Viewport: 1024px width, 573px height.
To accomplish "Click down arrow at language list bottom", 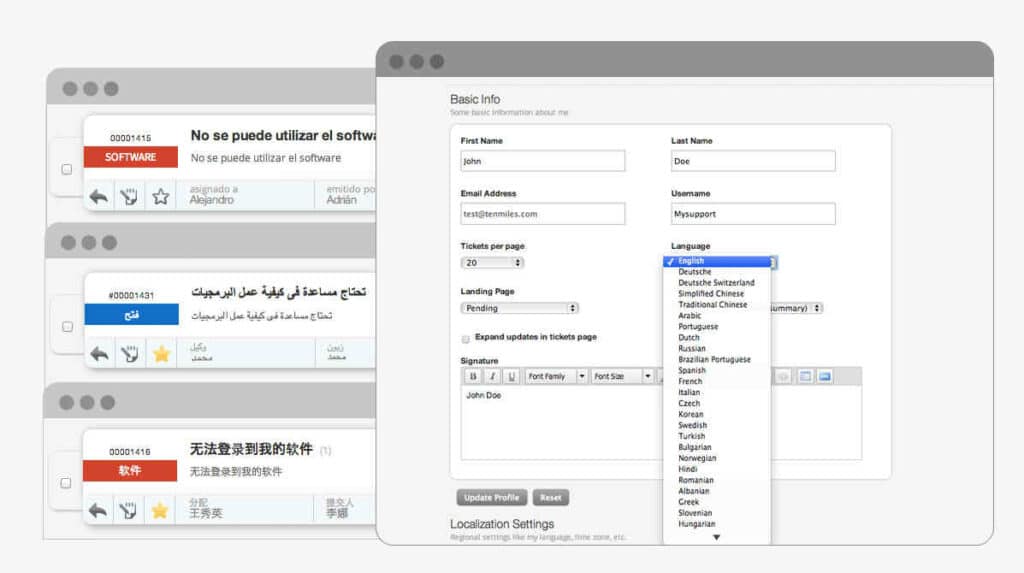I will click(716, 537).
